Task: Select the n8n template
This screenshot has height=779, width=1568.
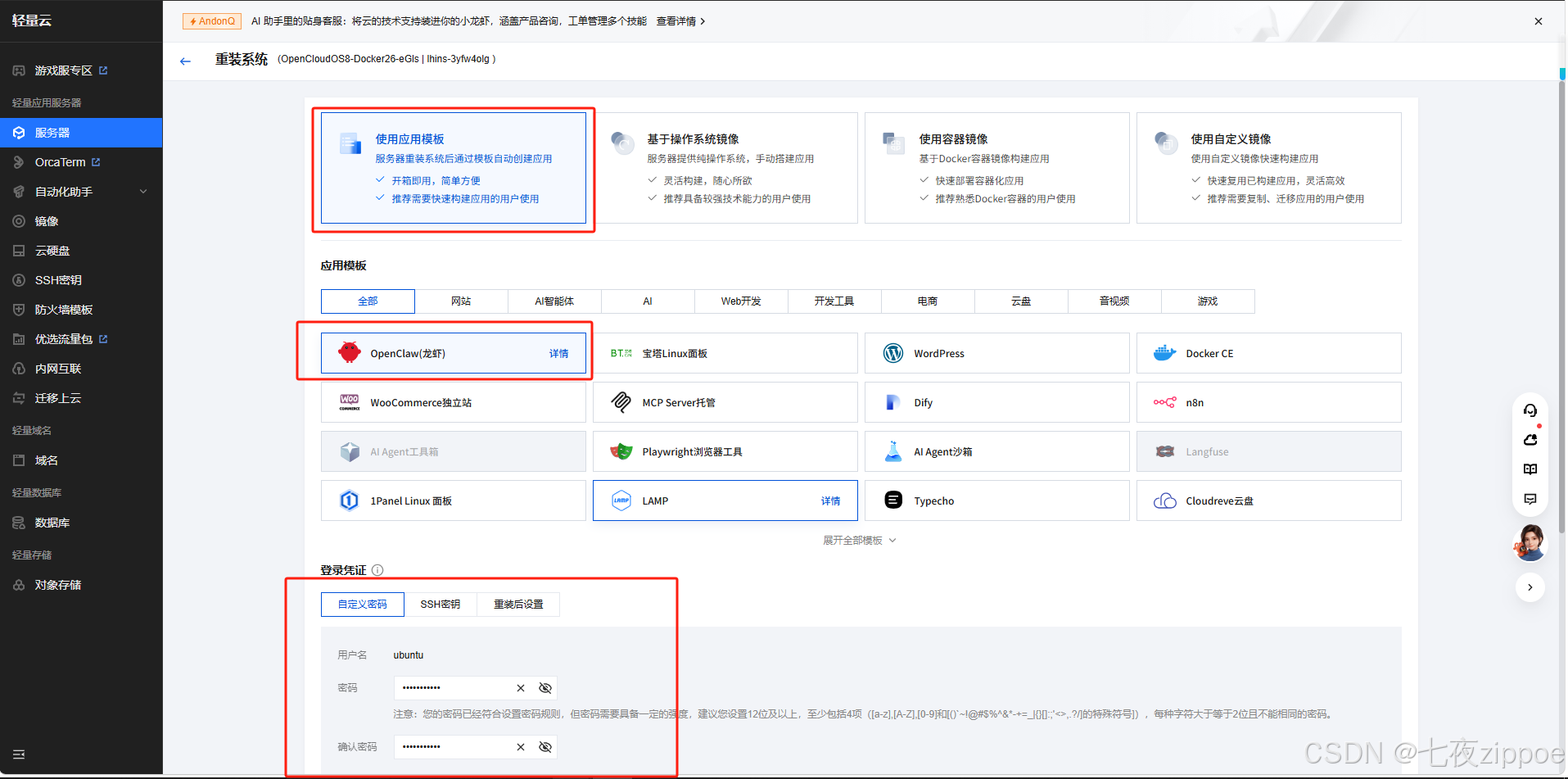Action: [x=1269, y=402]
